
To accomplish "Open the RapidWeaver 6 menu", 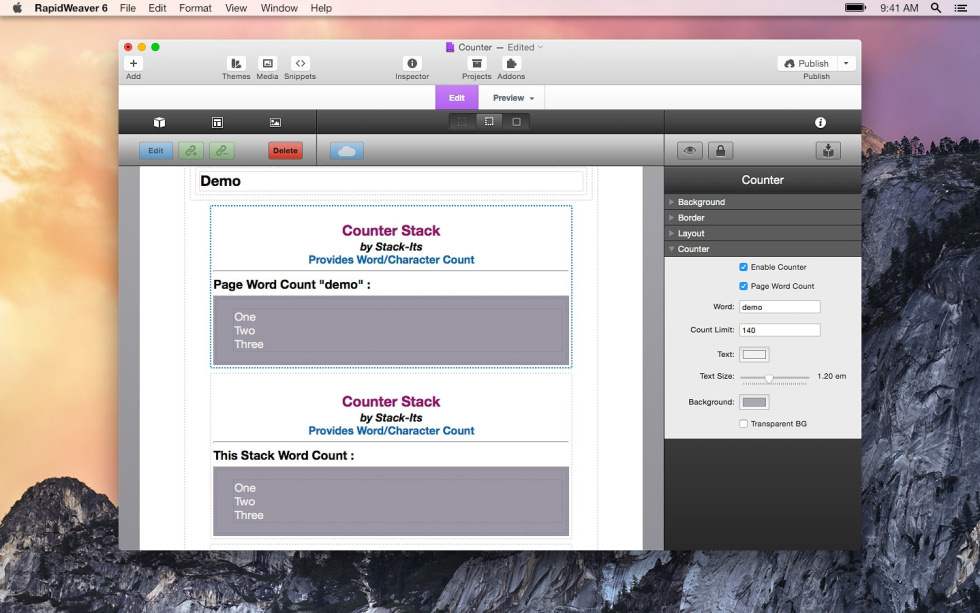I will point(71,8).
